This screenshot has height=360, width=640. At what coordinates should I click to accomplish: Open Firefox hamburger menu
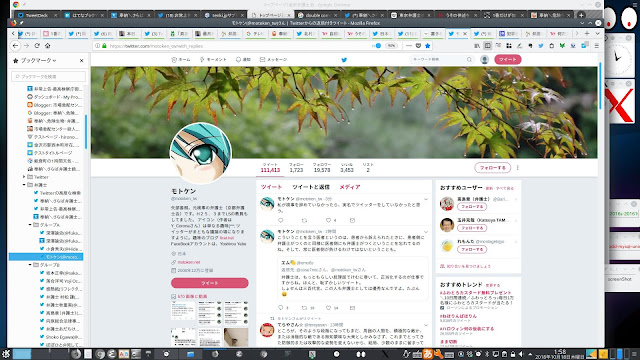click(x=597, y=46)
